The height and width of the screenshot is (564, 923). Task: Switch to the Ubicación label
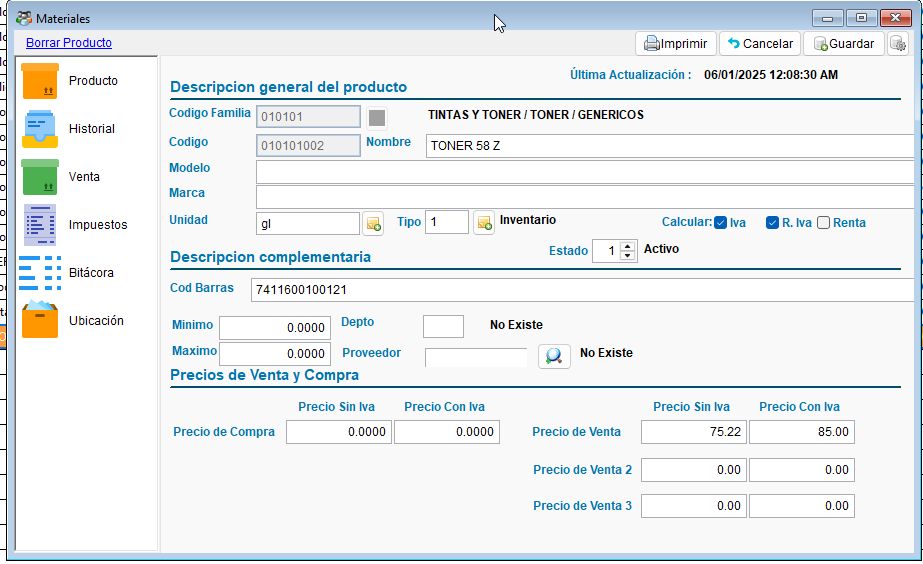click(97, 321)
